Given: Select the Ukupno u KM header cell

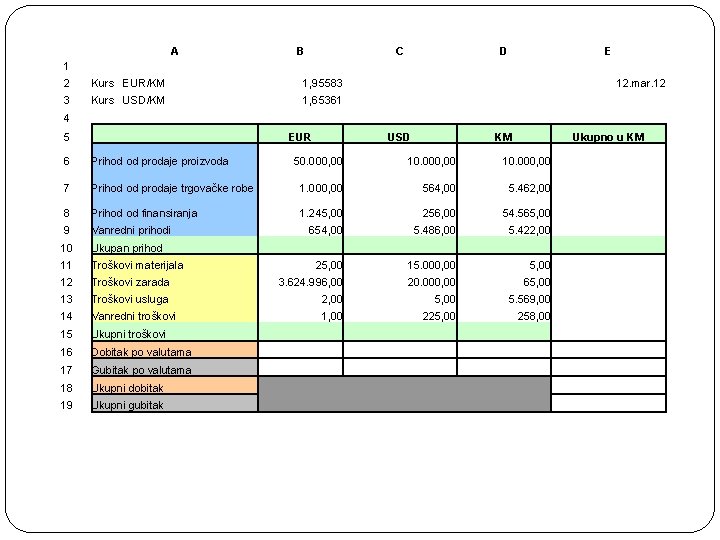Looking at the screenshot, I should pyautogui.click(x=608, y=134).
